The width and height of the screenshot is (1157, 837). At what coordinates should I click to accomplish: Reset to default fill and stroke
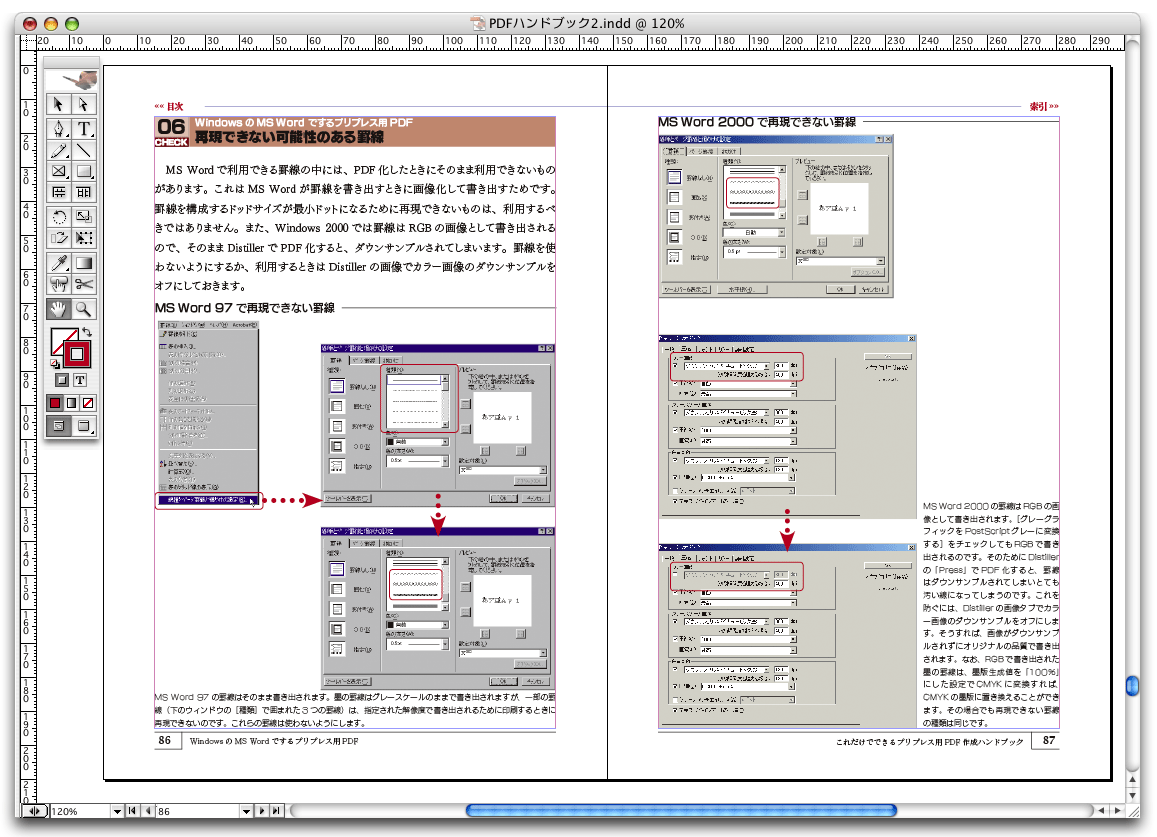[x=55, y=363]
